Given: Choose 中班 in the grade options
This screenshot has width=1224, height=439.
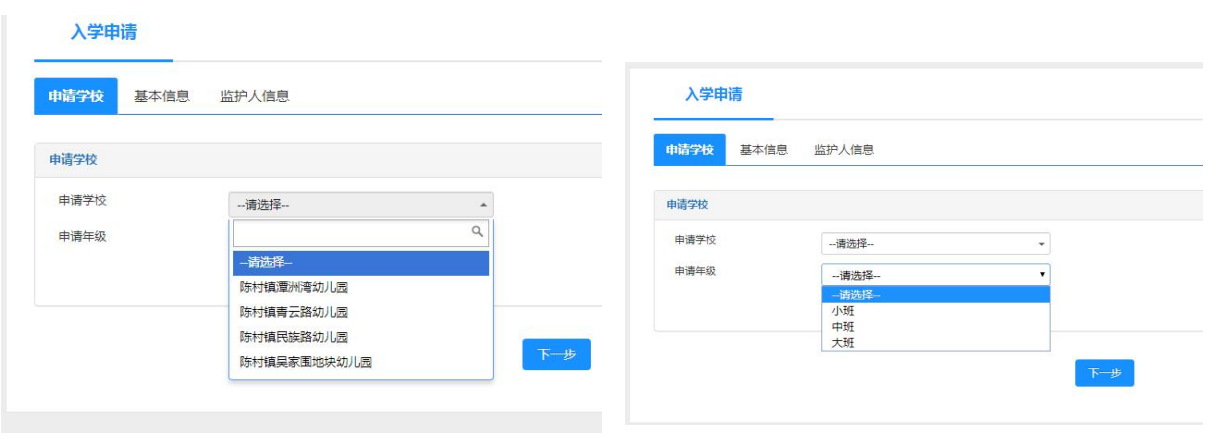Looking at the screenshot, I should click(843, 327).
